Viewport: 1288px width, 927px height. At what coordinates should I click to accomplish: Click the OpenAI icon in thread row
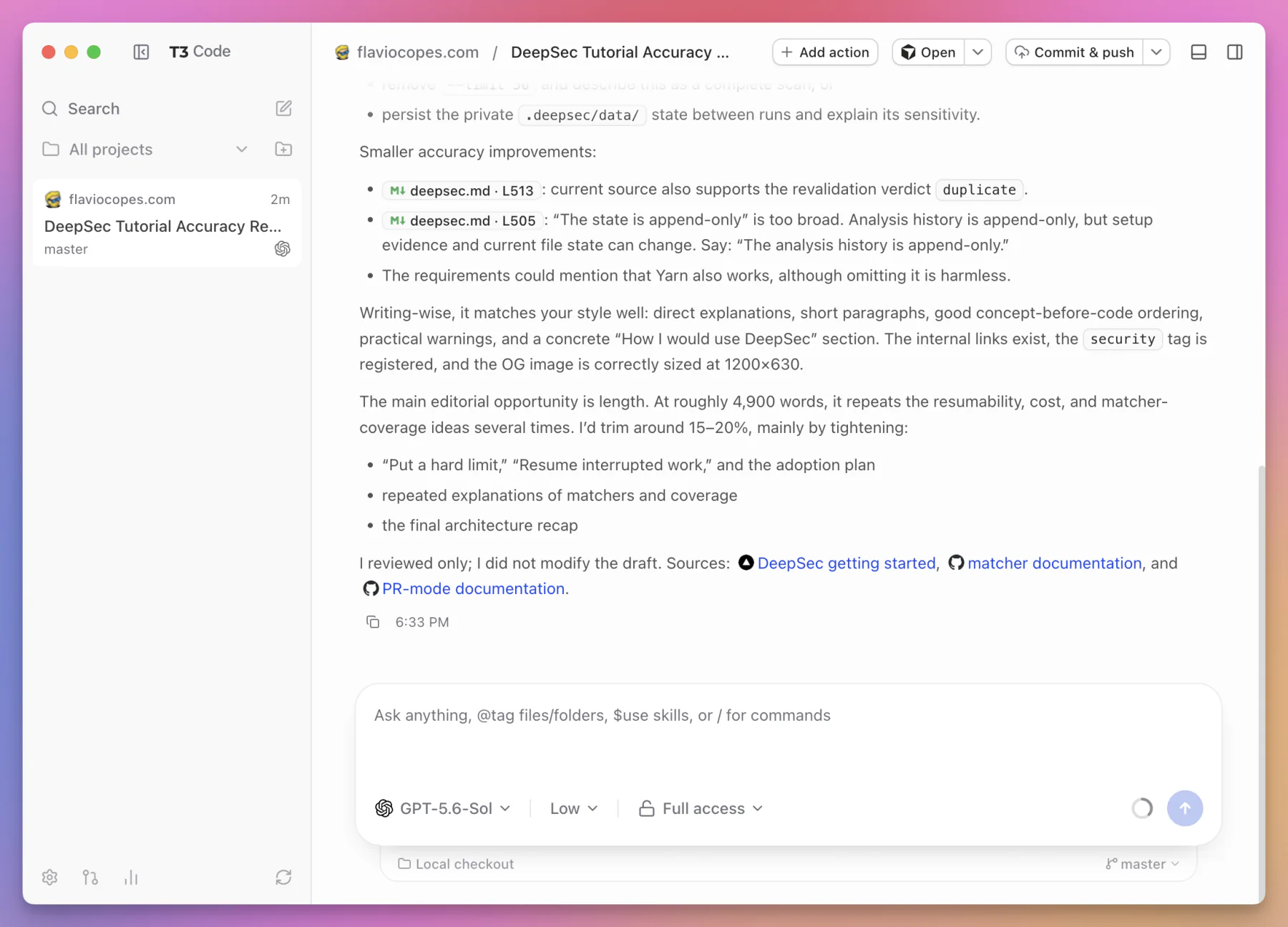click(x=283, y=248)
